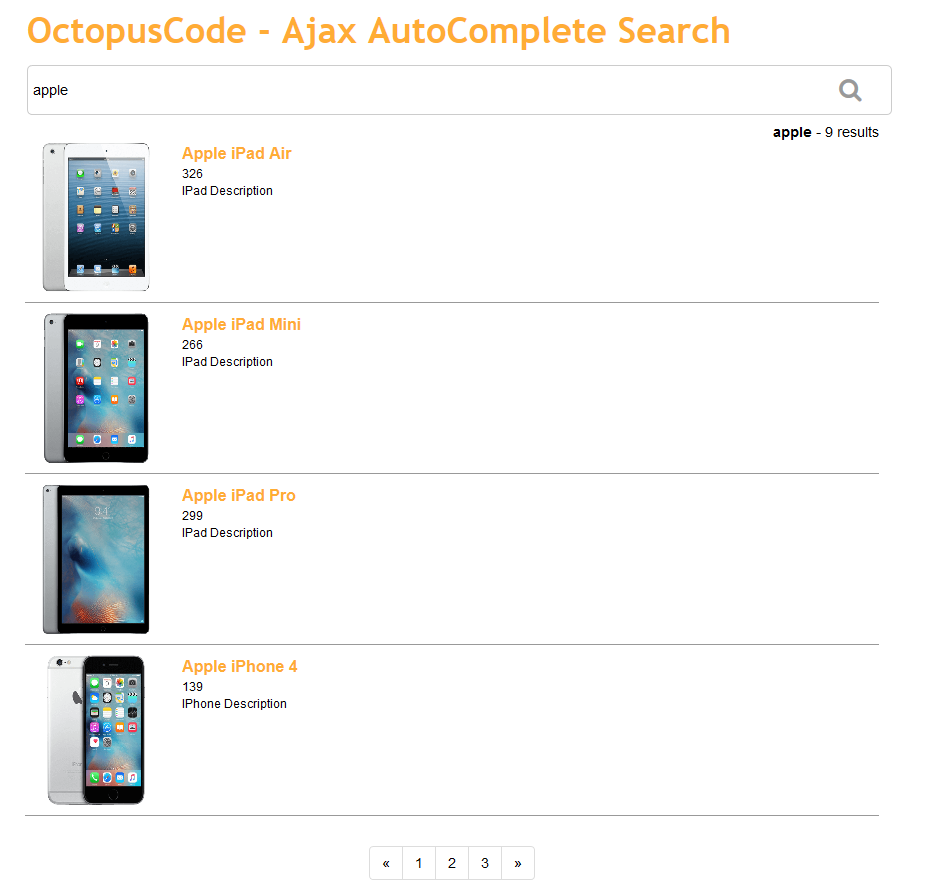Screen dimensions: 928x891
Task: Go to previous page with « arrow
Action: 386,863
